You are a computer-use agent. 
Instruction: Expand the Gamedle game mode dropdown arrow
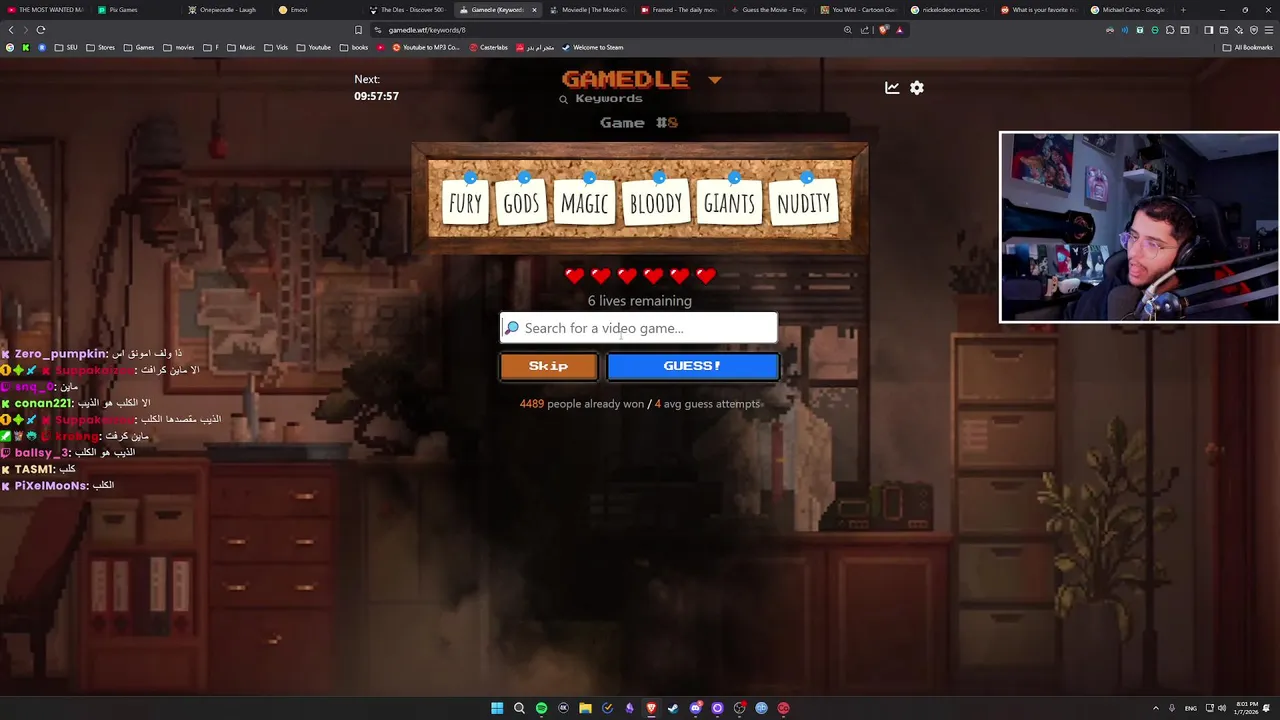coord(714,80)
